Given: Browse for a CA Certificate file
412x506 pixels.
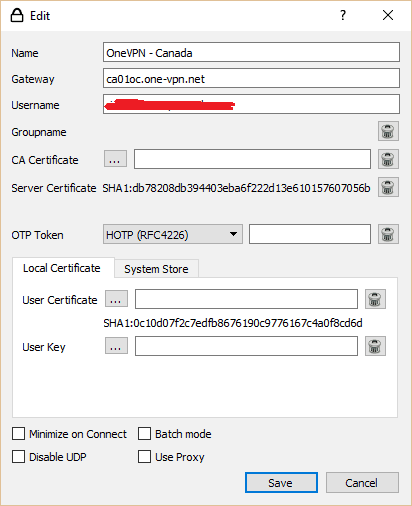Looking at the screenshot, I should 115,158.
